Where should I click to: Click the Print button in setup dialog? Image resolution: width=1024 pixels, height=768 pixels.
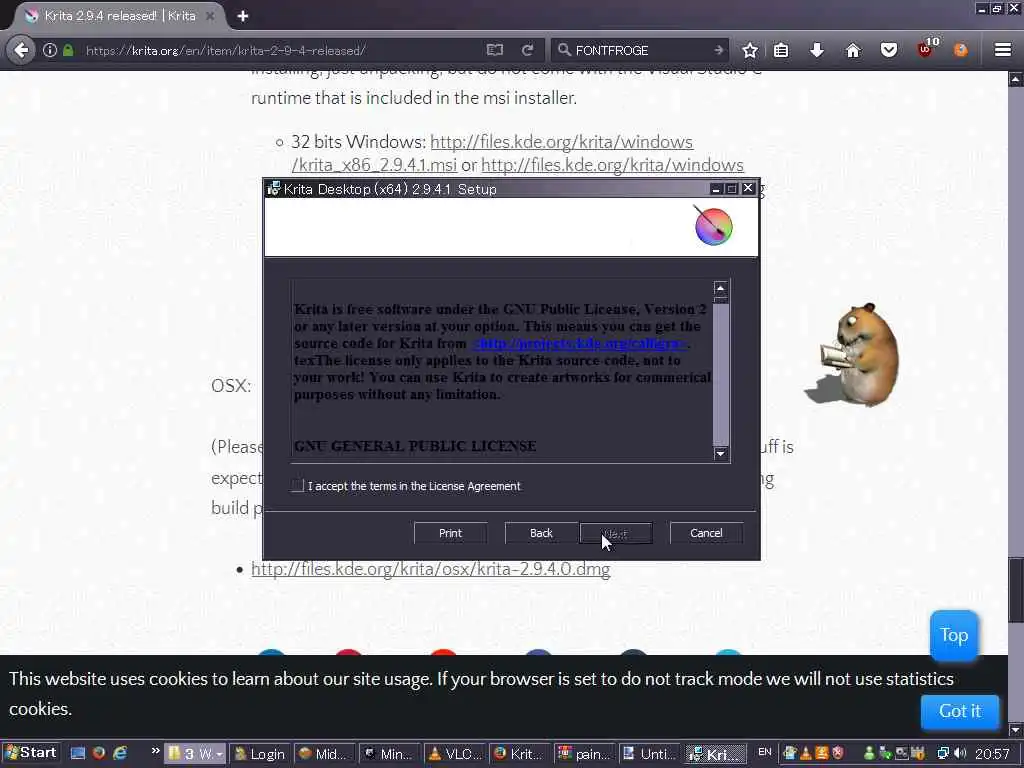coord(450,533)
